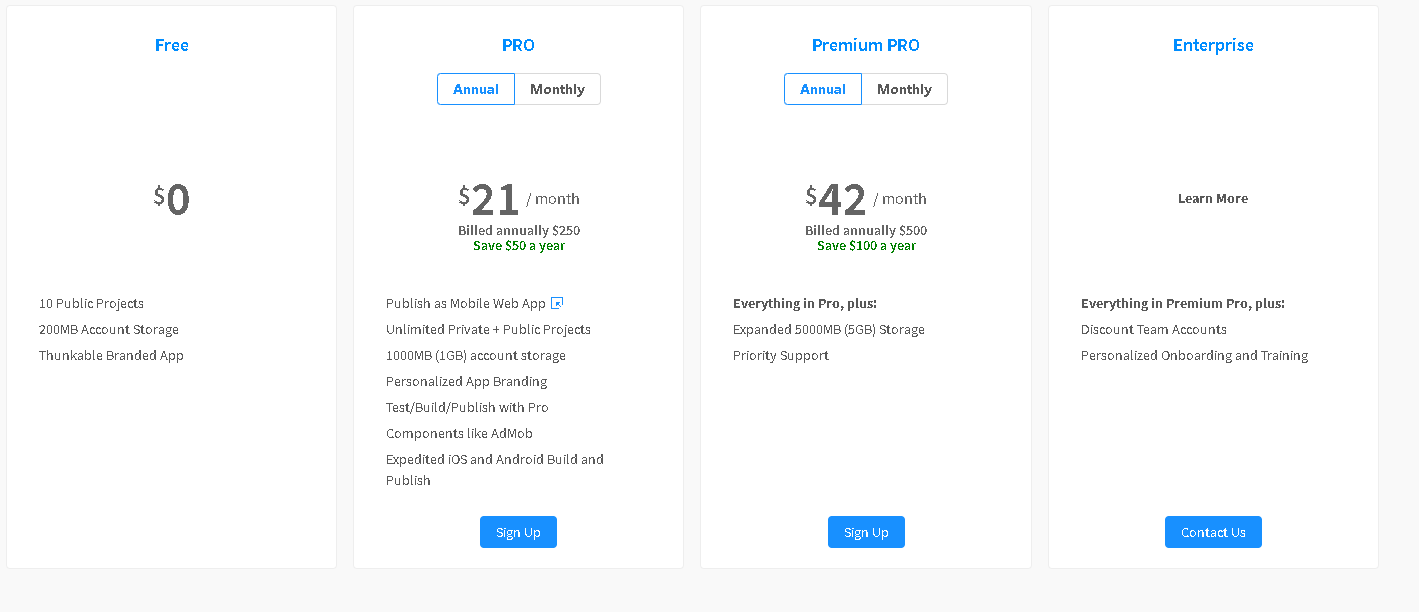
Task: Switch the PRO plan to Monthly billing
Action: tap(557, 89)
